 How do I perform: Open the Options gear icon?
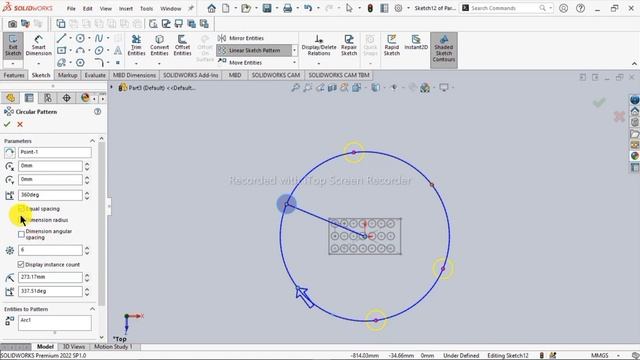398,8
